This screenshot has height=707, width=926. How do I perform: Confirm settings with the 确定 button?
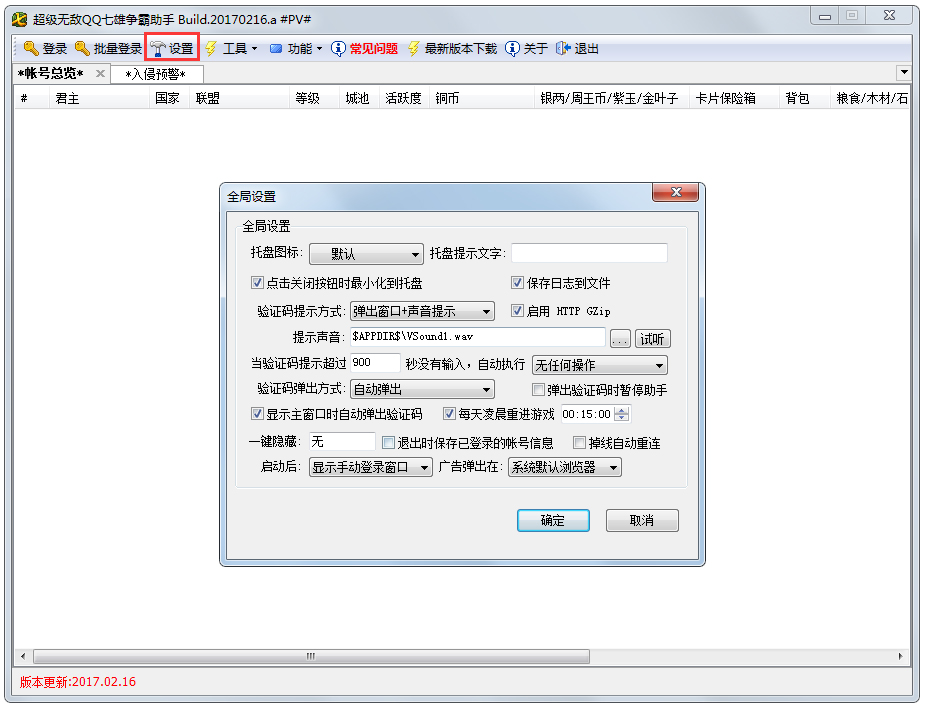(x=553, y=520)
